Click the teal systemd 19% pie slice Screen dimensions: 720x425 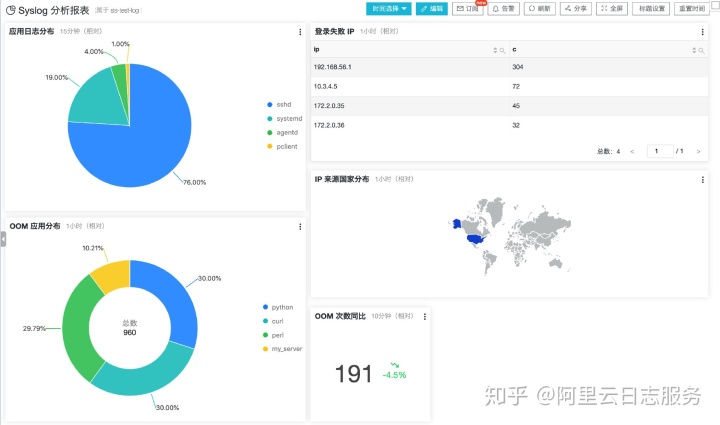pyautogui.click(x=99, y=101)
